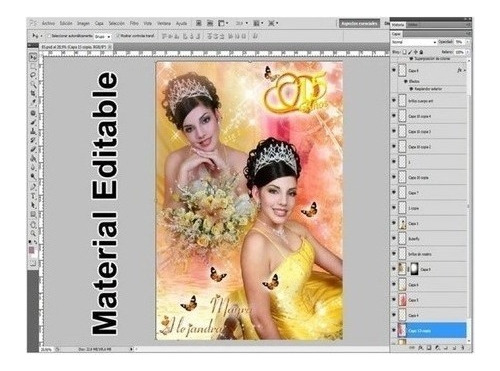Image resolution: width=500 pixels, height=371 pixels.
Task: Select the Move tool in the toolbox
Action: click(33, 57)
